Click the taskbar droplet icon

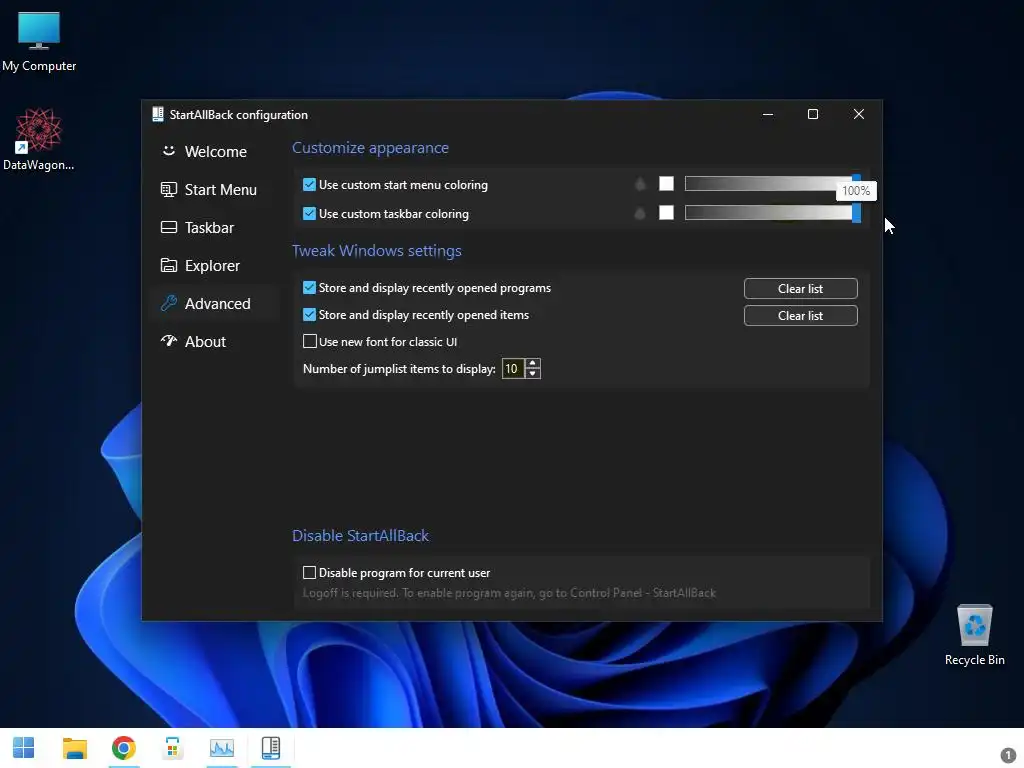coord(640,213)
